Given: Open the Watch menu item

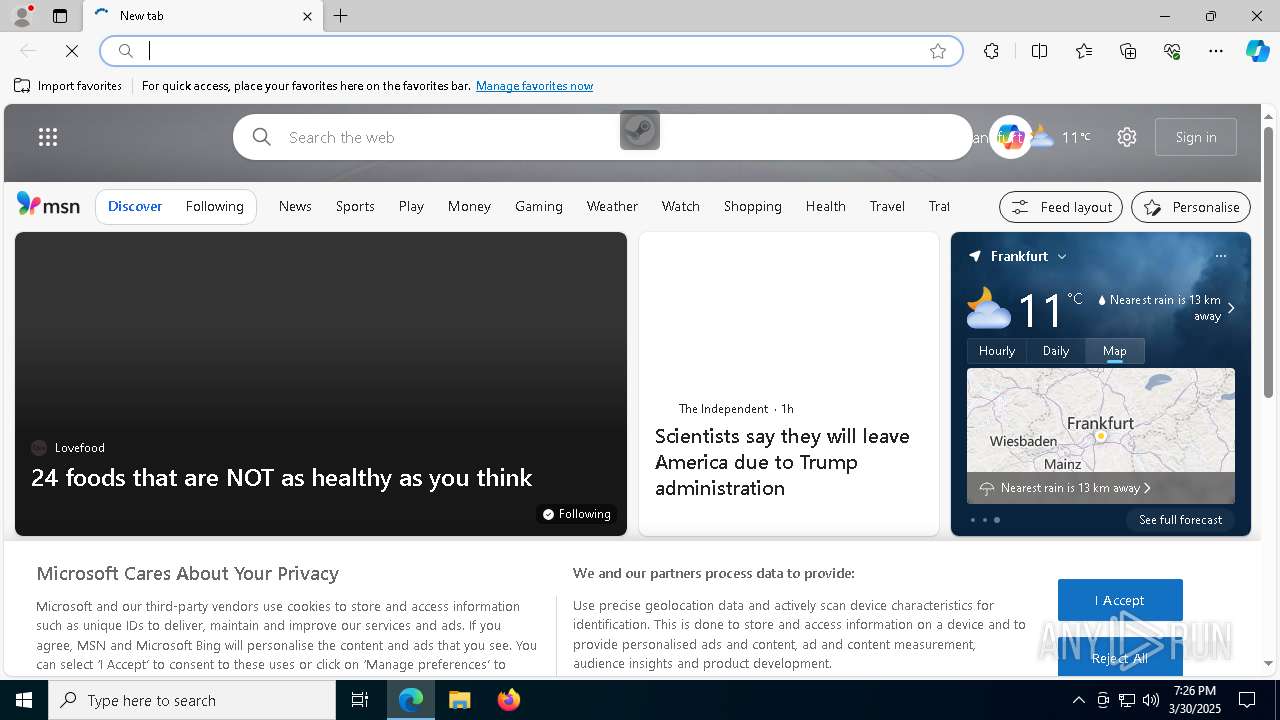Looking at the screenshot, I should click(x=680, y=206).
